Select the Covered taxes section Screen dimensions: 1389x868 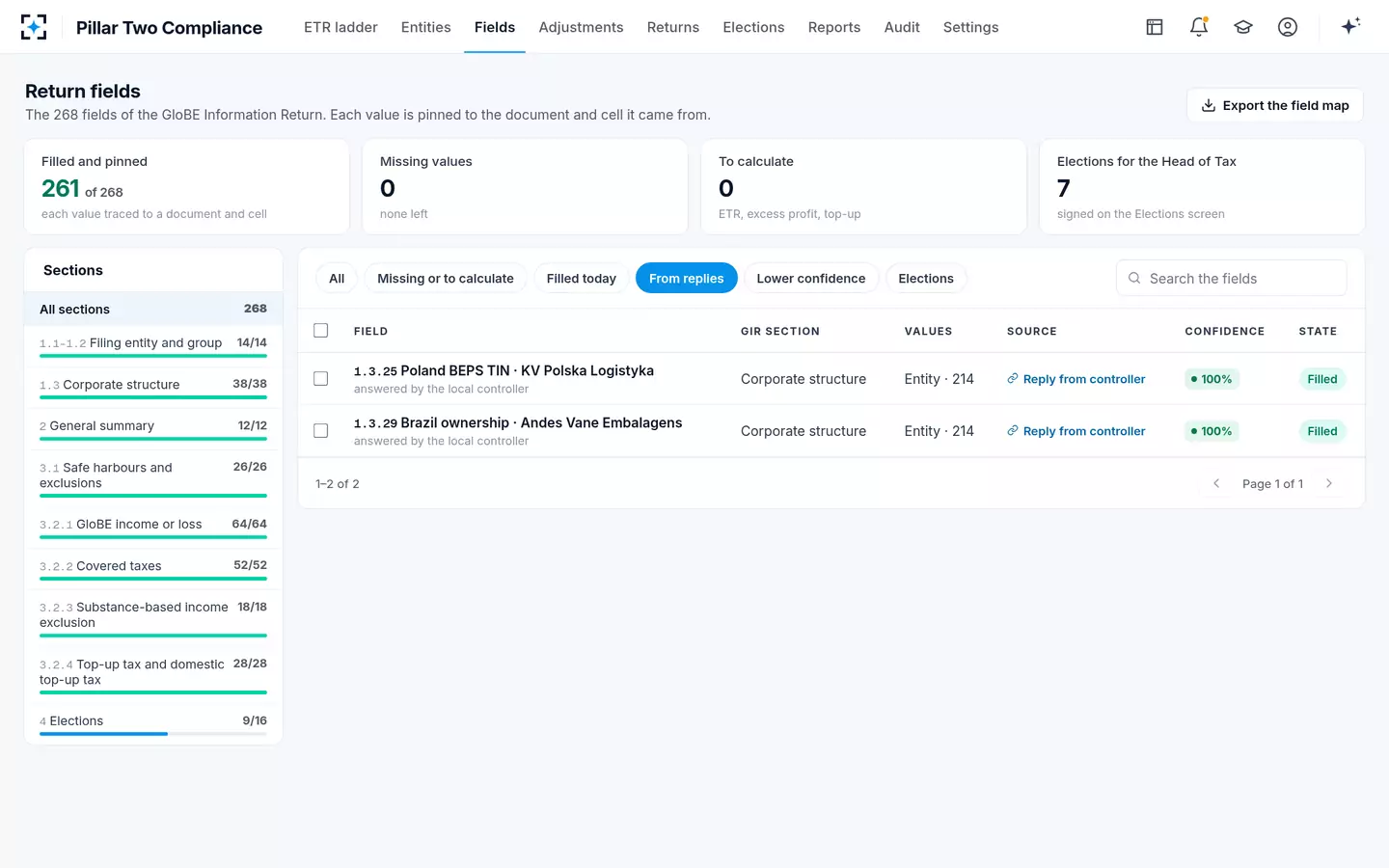click(x=153, y=569)
